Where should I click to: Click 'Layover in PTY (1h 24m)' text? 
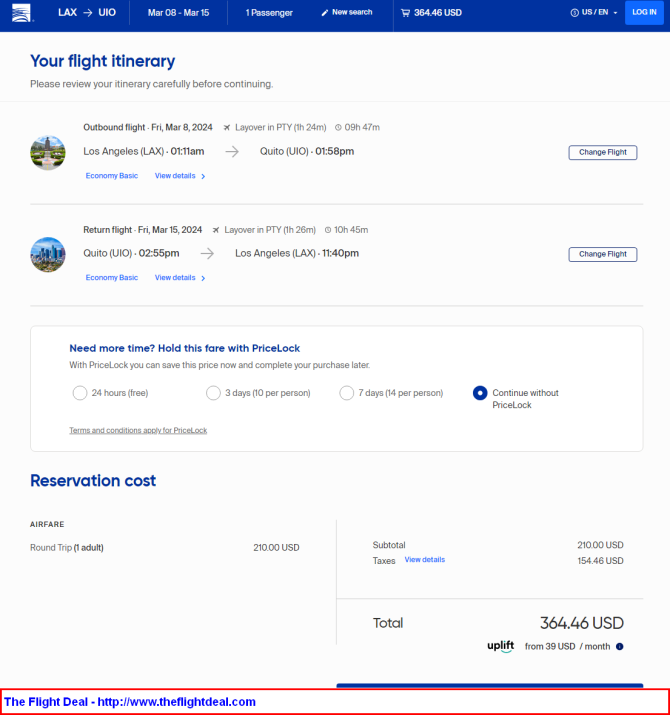281,128
